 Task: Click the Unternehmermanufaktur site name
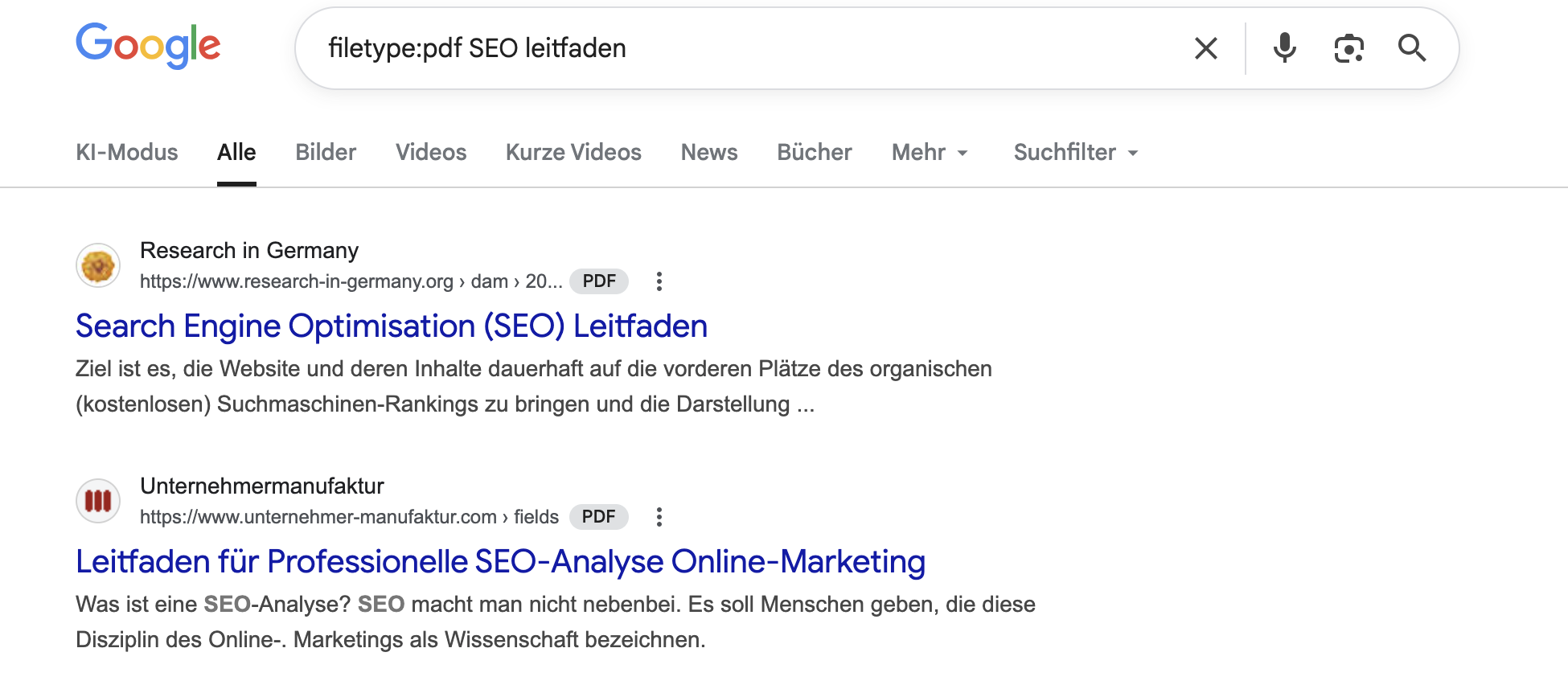(262, 486)
